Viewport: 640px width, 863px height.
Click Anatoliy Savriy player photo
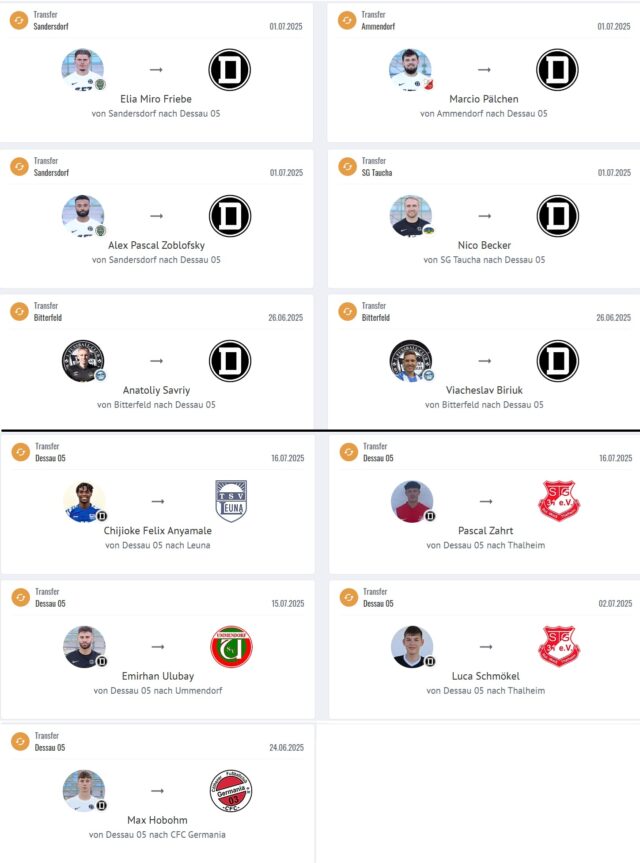click(83, 361)
